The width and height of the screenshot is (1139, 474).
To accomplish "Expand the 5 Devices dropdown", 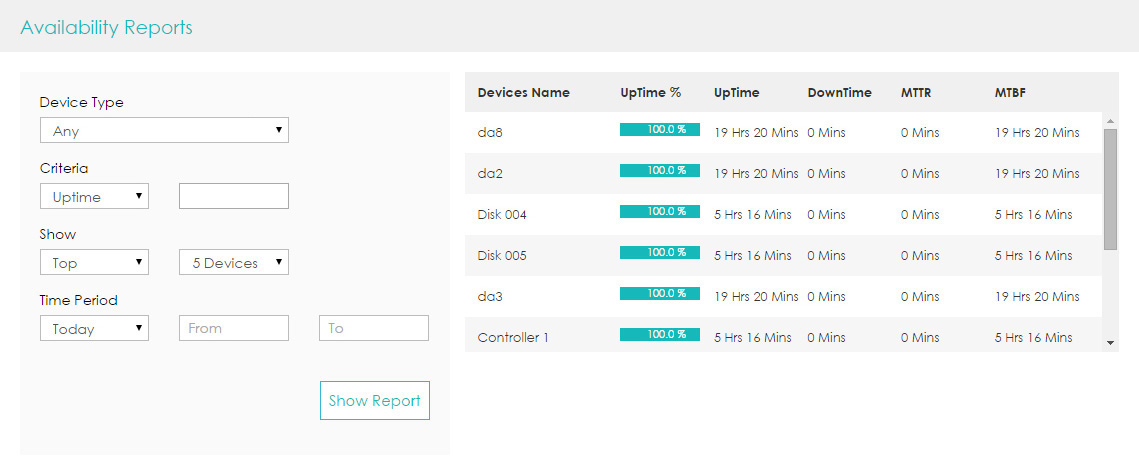I will [x=234, y=263].
